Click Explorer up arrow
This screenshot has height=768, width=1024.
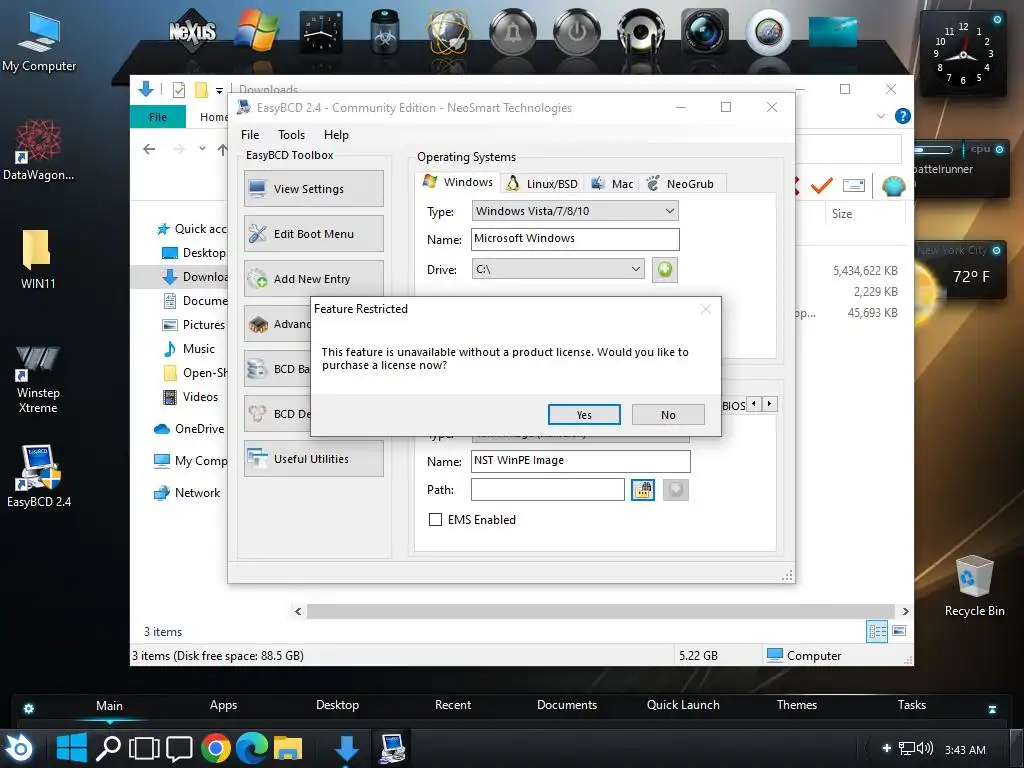pyautogui.click(x=222, y=150)
